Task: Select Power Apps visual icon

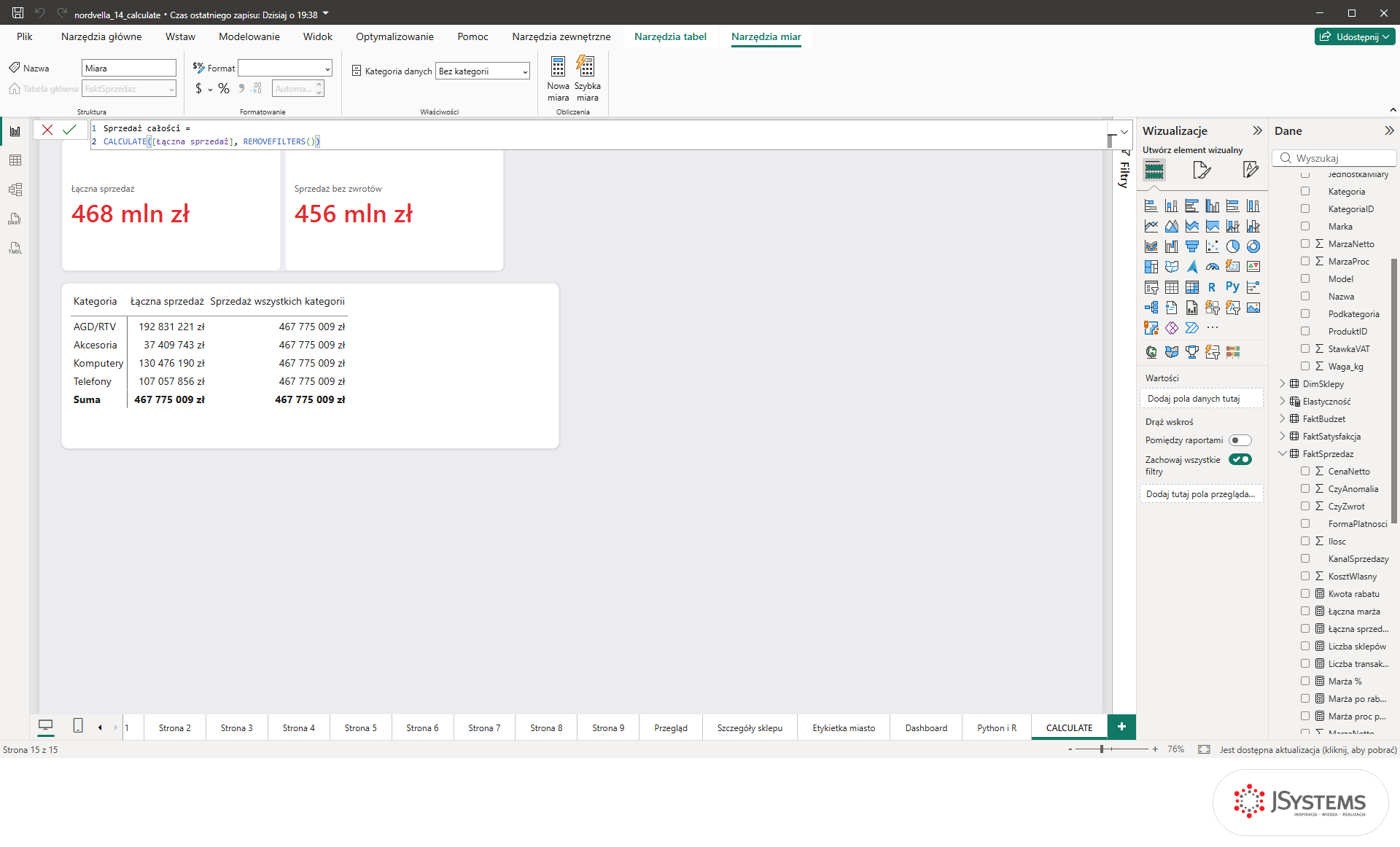Action: coord(1171,328)
